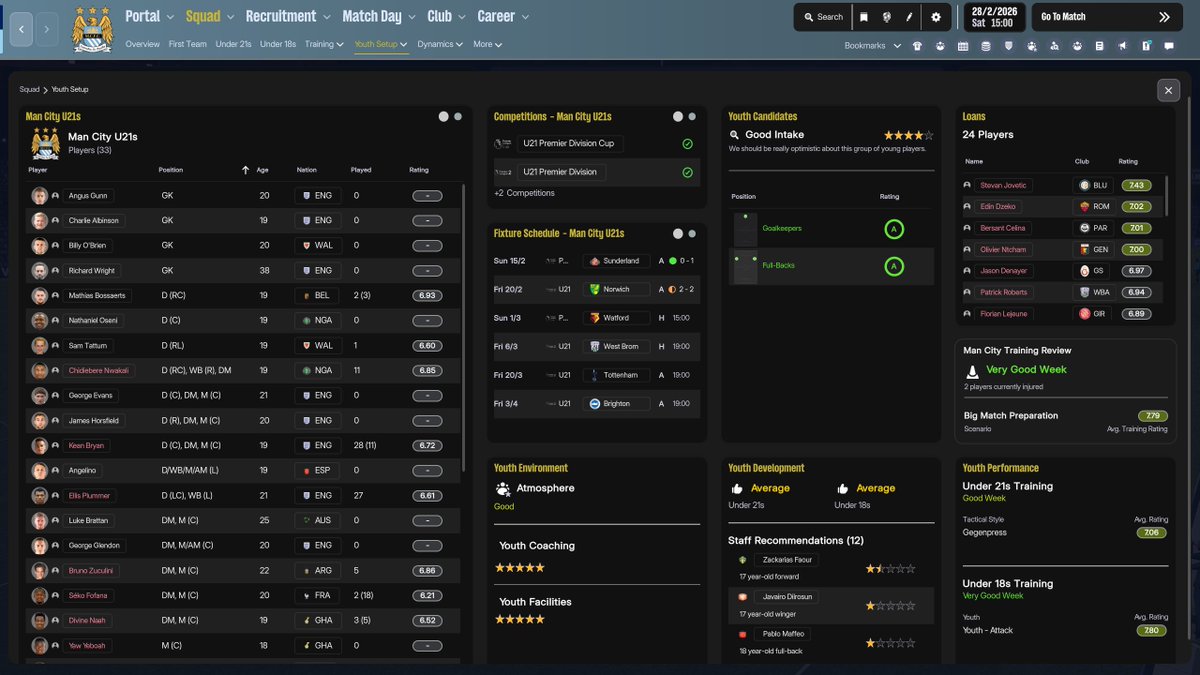Select second page dot in Fixture Schedule panel
The height and width of the screenshot is (675, 1200).
[692, 234]
